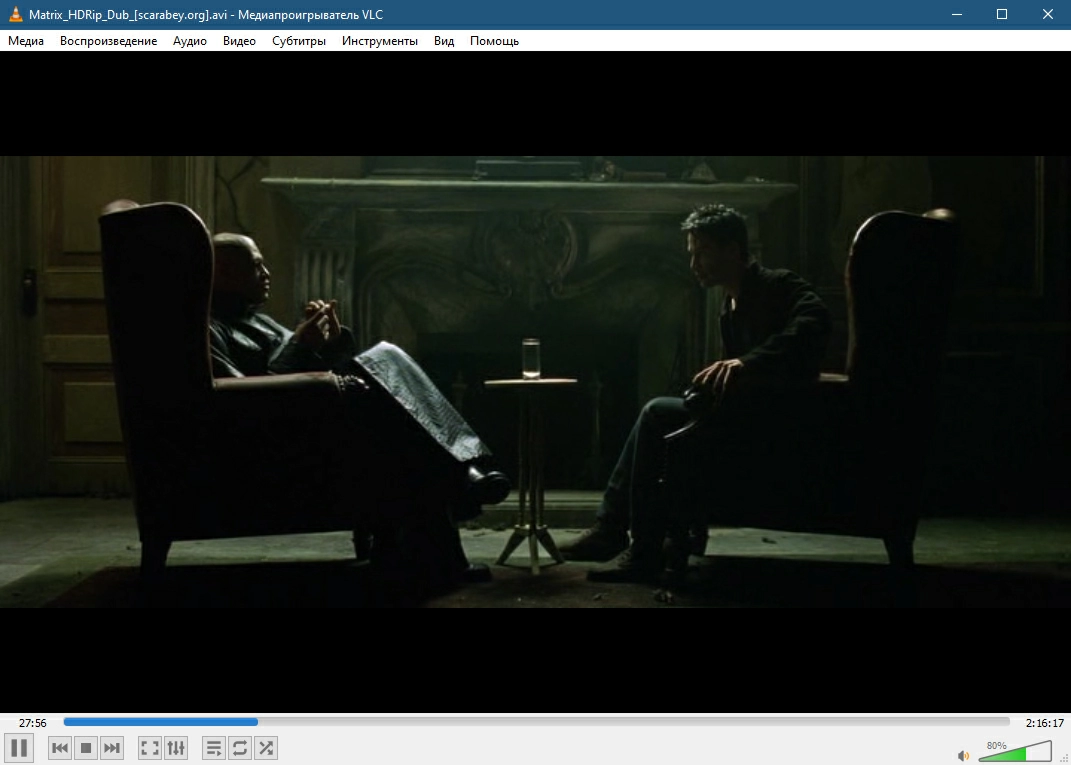Image resolution: width=1071 pixels, height=765 pixels.
Task: Minimize the VLC window
Action: [956, 14]
